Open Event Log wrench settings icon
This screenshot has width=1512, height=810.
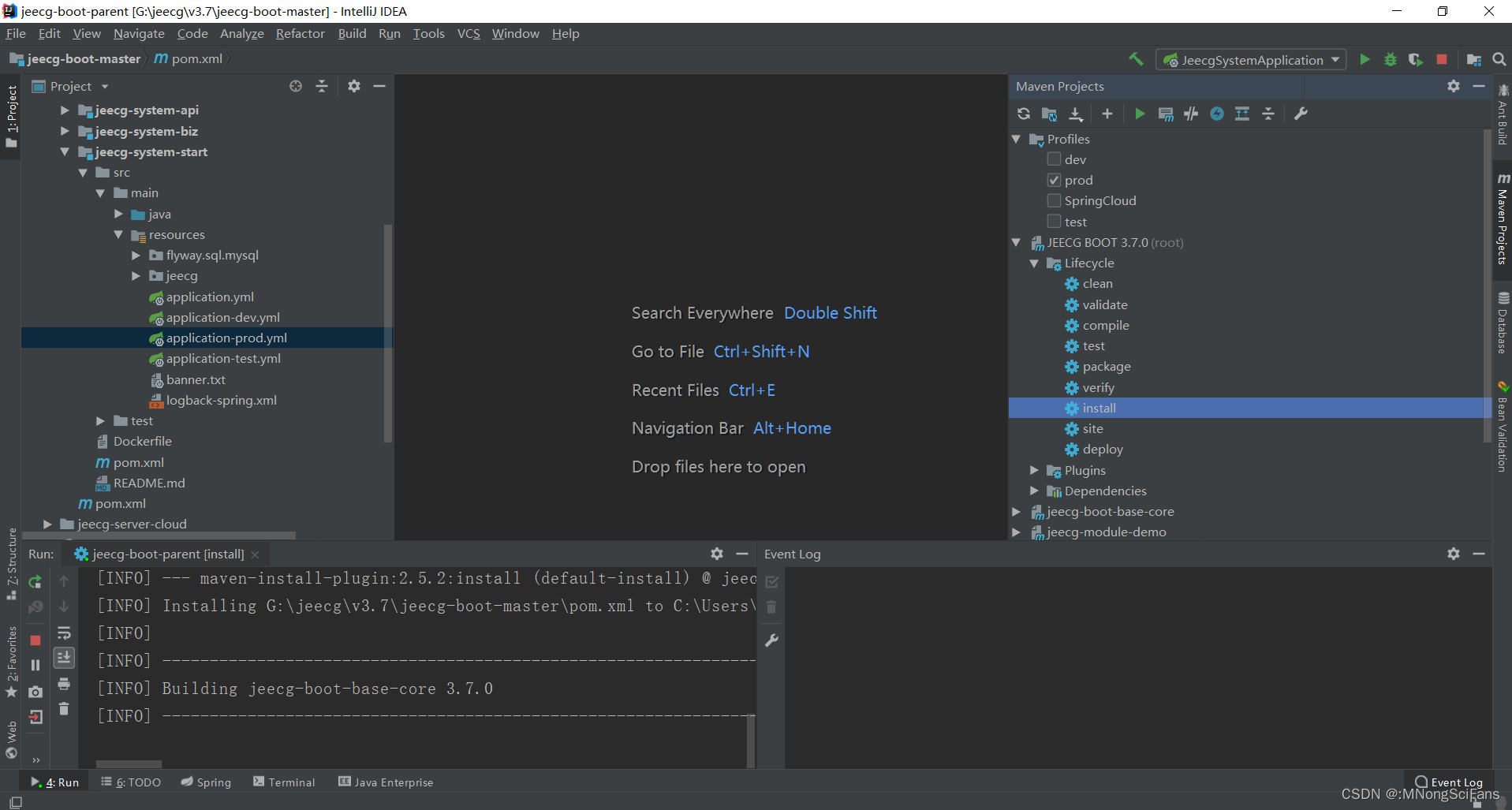pos(771,640)
